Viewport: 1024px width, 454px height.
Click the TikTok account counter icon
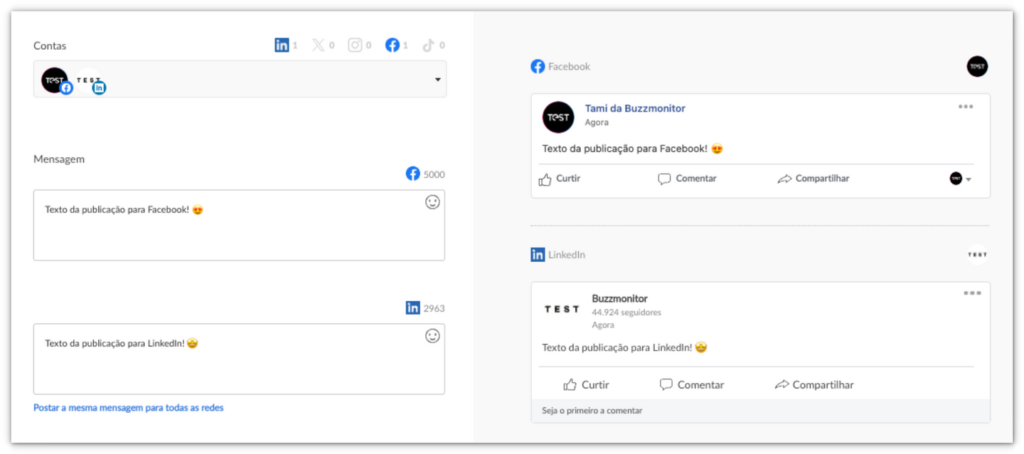(428, 45)
